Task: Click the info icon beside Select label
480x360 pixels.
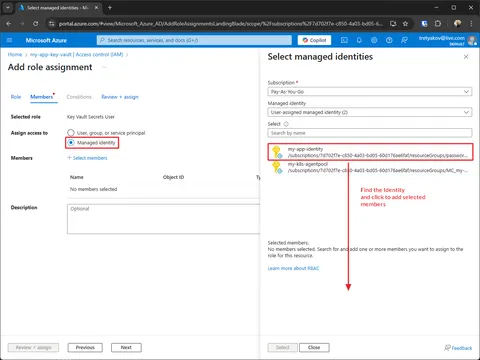Action: pyautogui.click(x=286, y=124)
